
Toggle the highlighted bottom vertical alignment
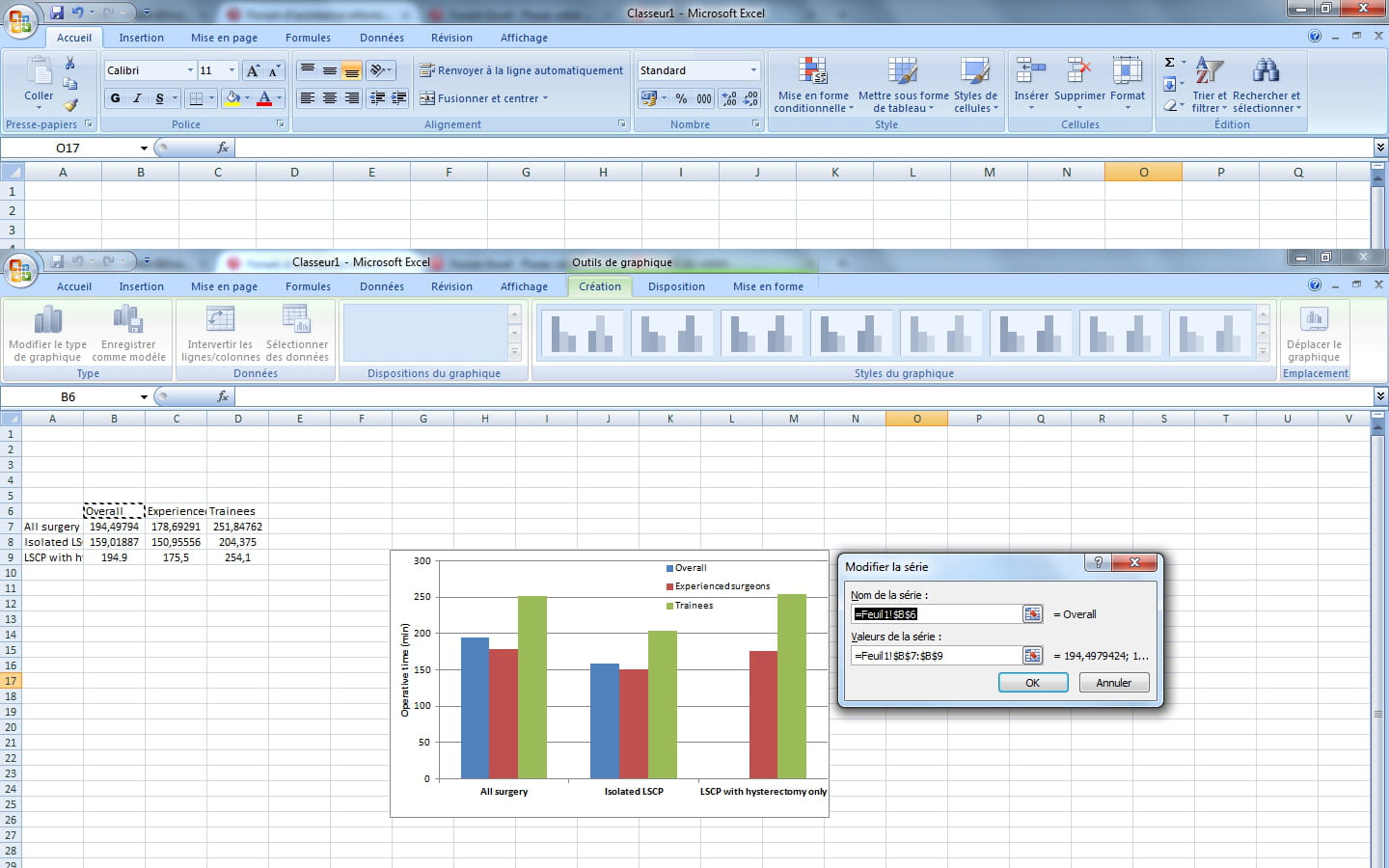click(x=351, y=70)
